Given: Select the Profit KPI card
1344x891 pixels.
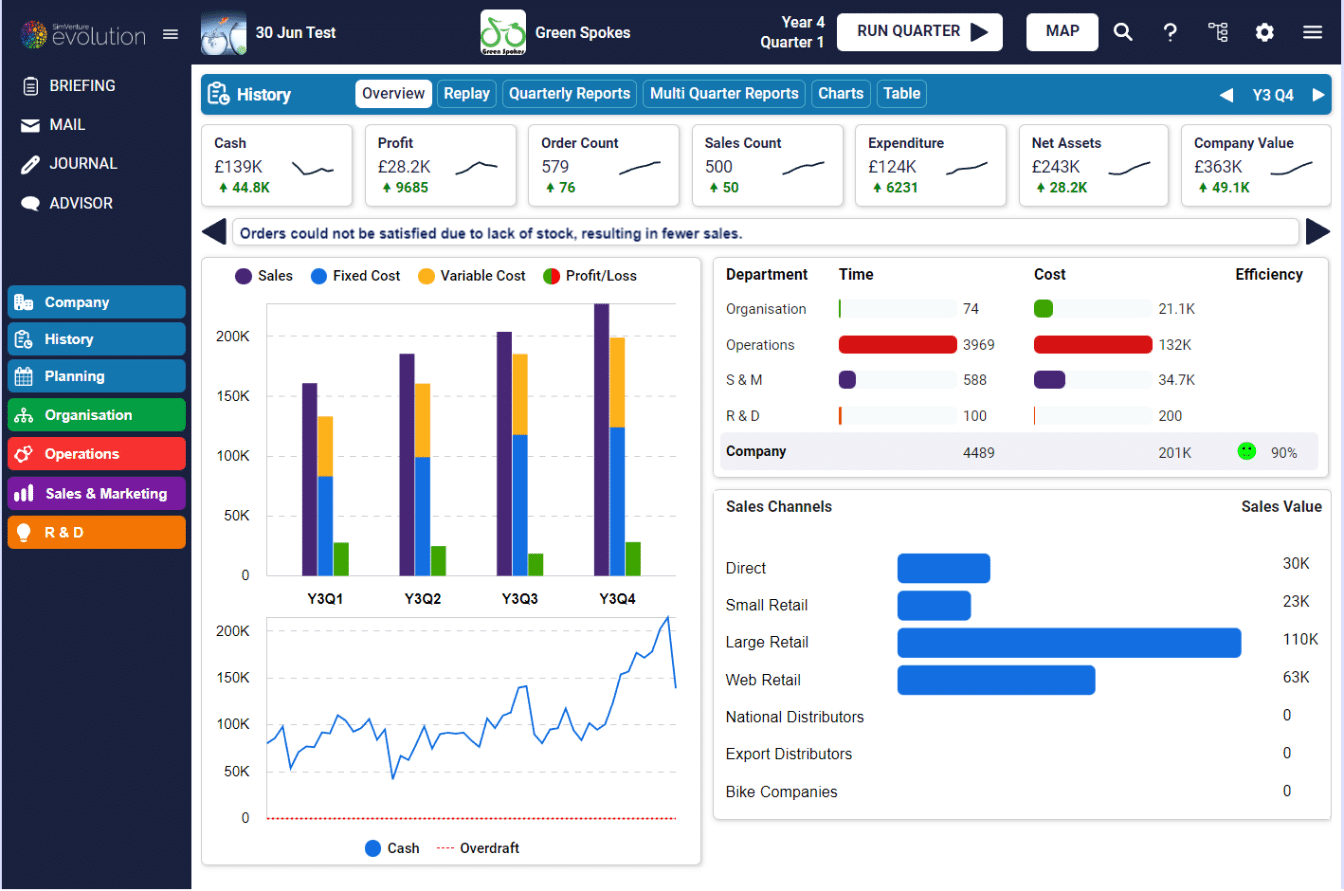Looking at the screenshot, I should tap(440, 165).
